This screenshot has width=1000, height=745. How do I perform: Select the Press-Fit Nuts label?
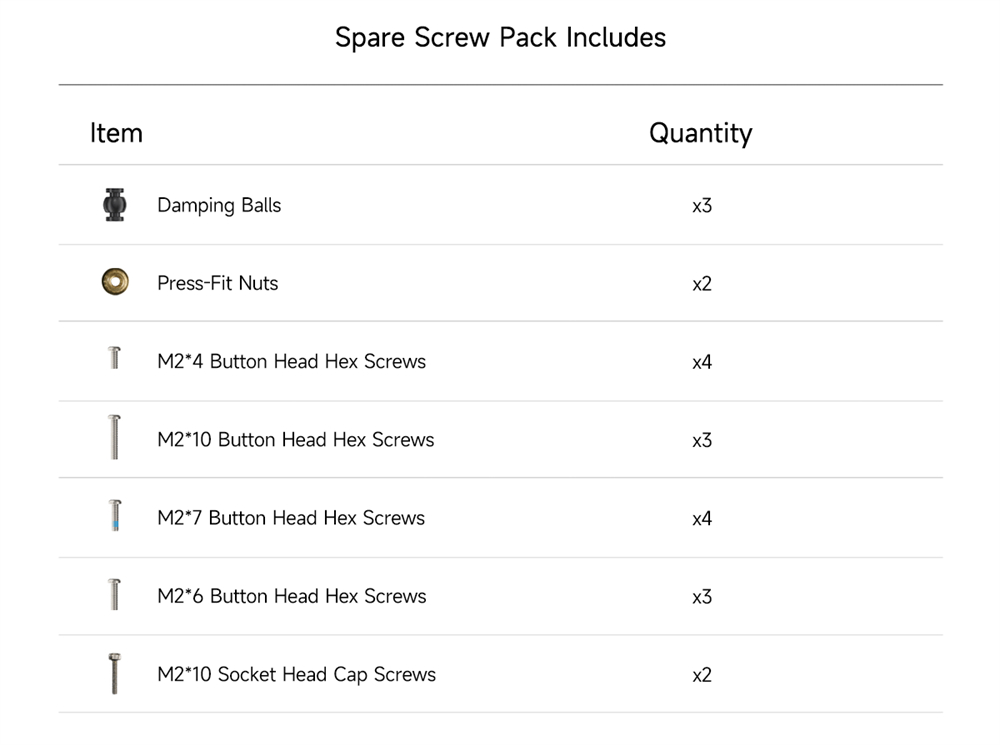pos(217,284)
